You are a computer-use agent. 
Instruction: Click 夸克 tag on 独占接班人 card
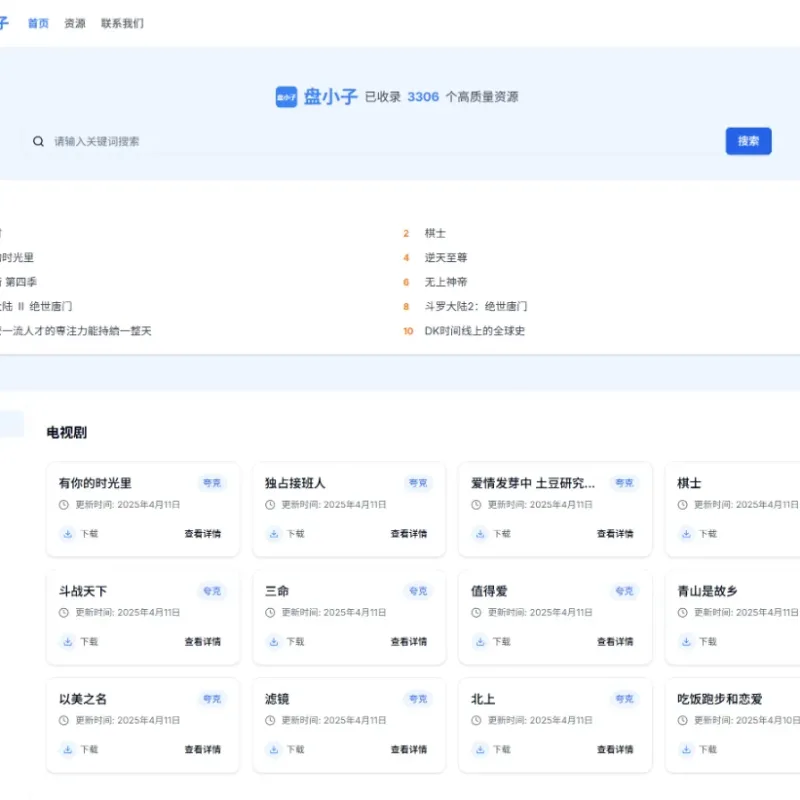(418, 483)
